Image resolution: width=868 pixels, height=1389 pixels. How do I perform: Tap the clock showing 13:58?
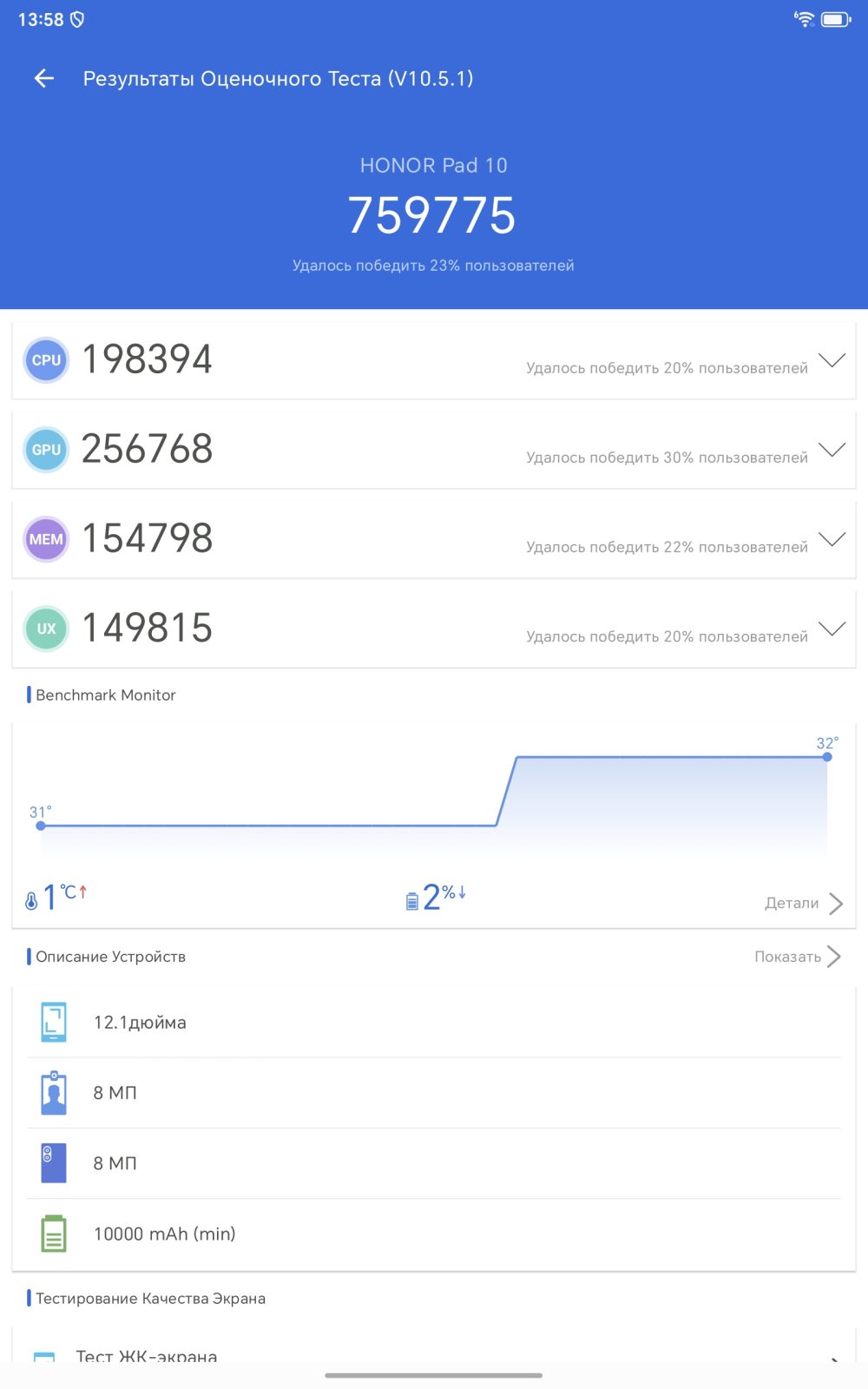[x=41, y=19]
